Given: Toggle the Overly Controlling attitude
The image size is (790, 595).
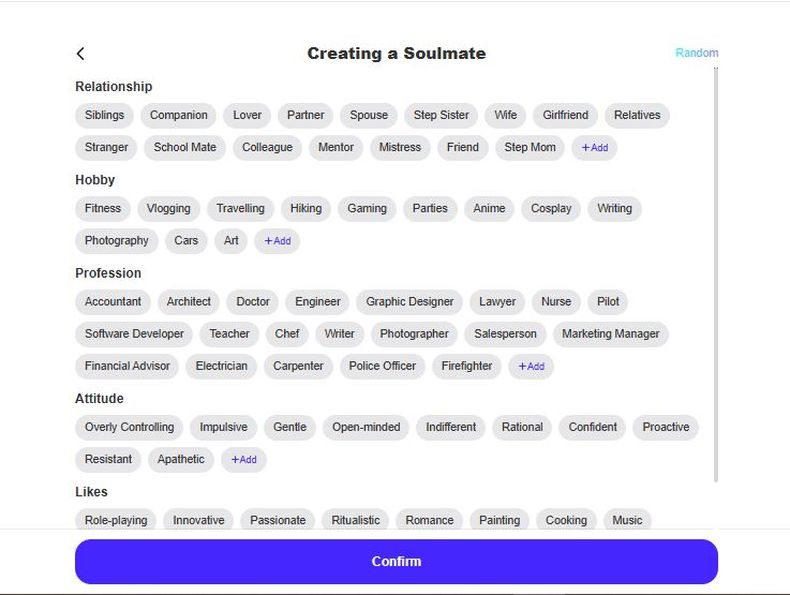Looking at the screenshot, I should coord(129,427).
